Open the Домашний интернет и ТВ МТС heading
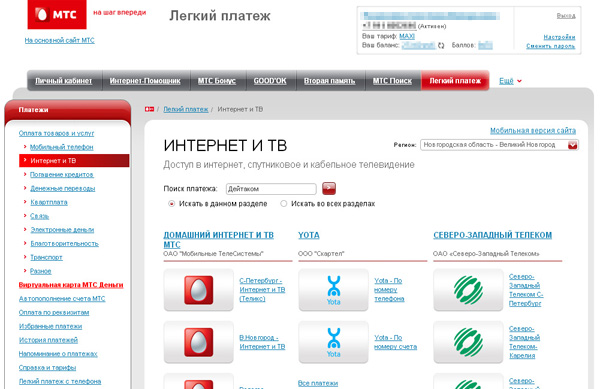600x389 pixels. [x=218, y=240]
